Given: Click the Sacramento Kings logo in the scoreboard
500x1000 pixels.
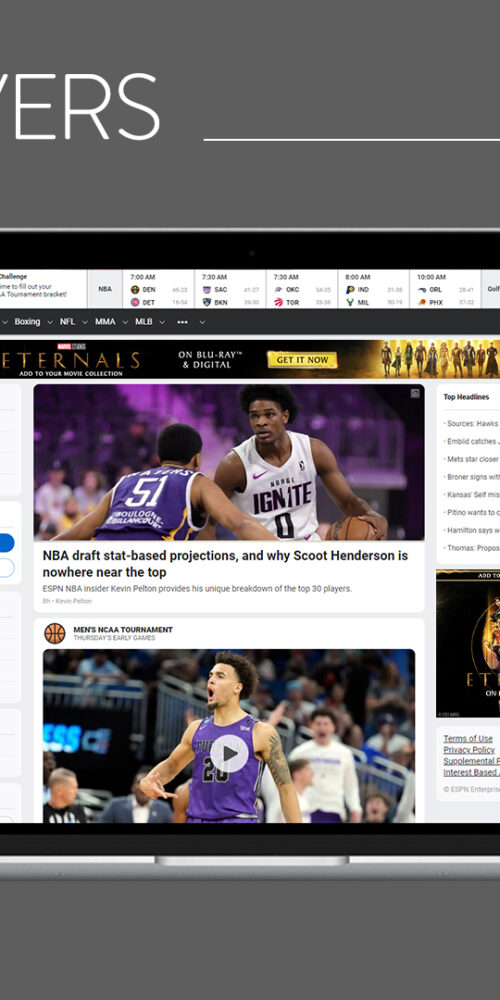Looking at the screenshot, I should [x=207, y=290].
